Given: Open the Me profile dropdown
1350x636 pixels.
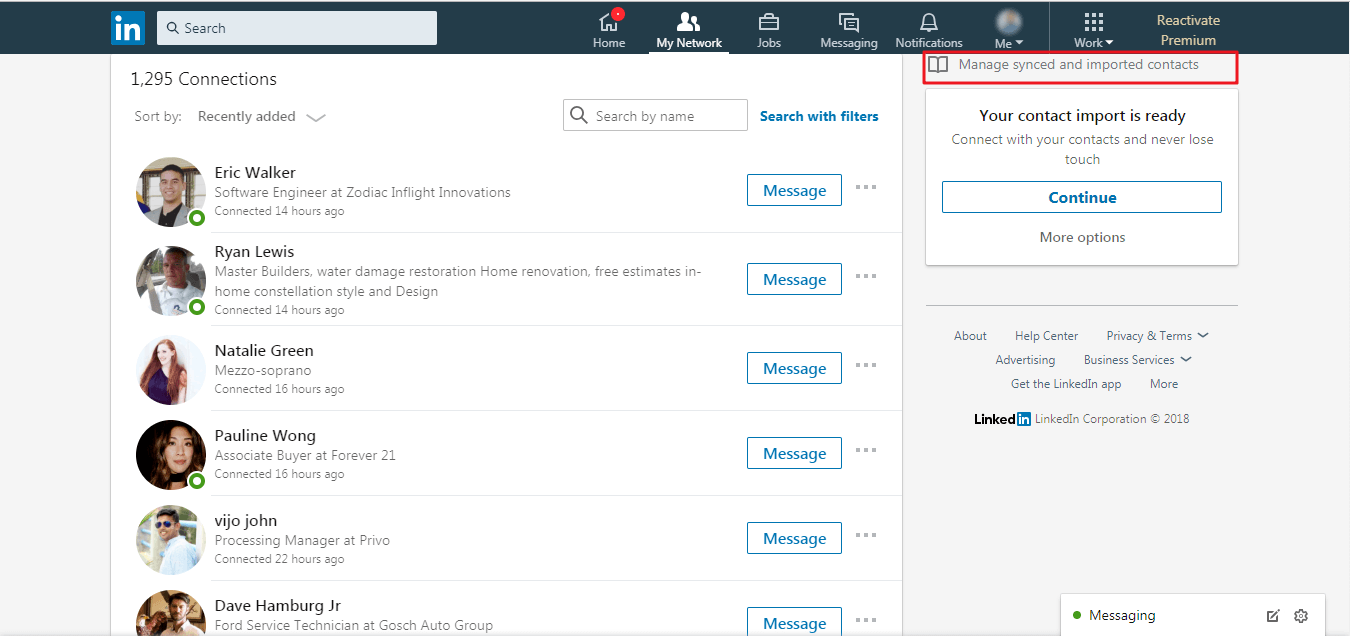Looking at the screenshot, I should [x=1009, y=30].
